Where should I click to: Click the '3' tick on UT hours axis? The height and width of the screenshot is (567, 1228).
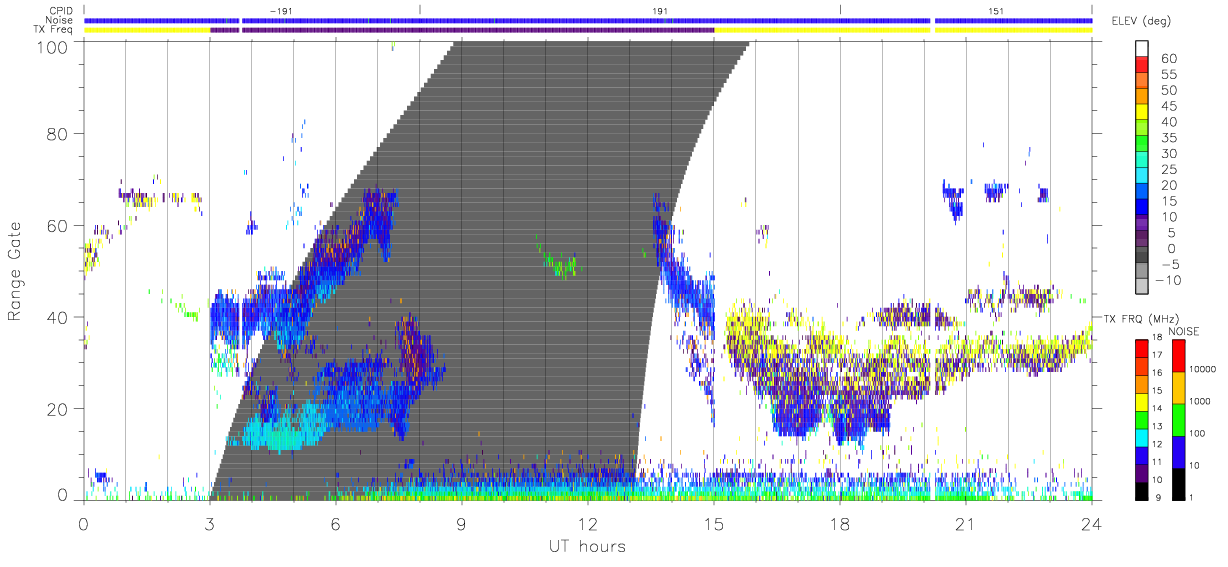(209, 522)
